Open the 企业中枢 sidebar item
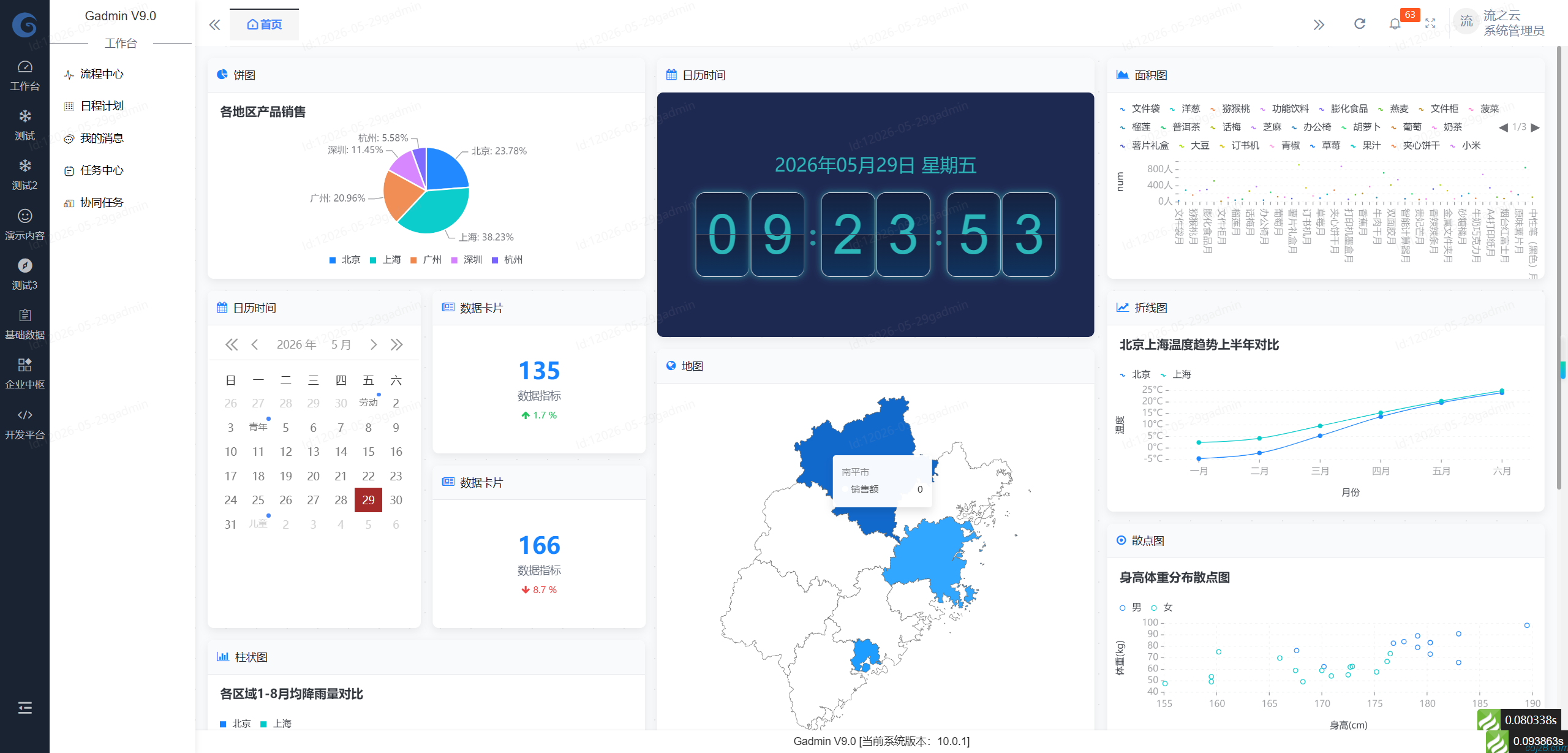The image size is (1568, 753). (24, 374)
